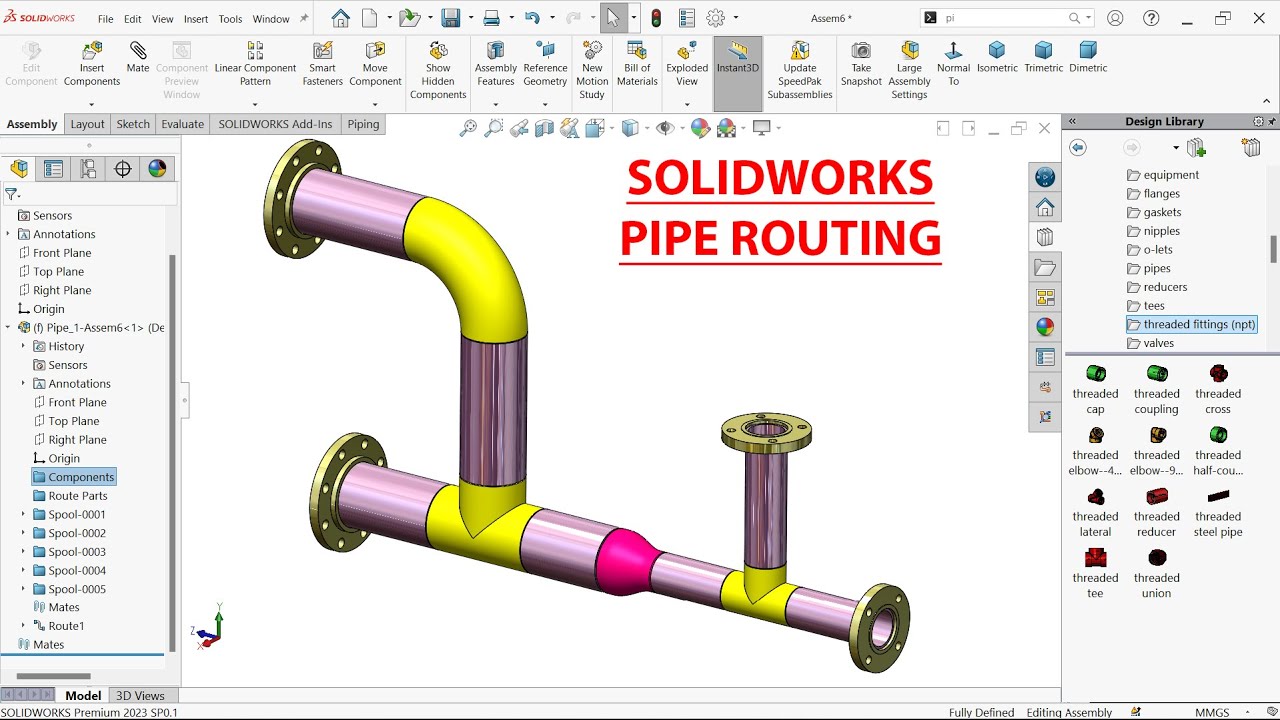Open DisplayManager appearance tab icon

pyautogui.click(x=157, y=169)
